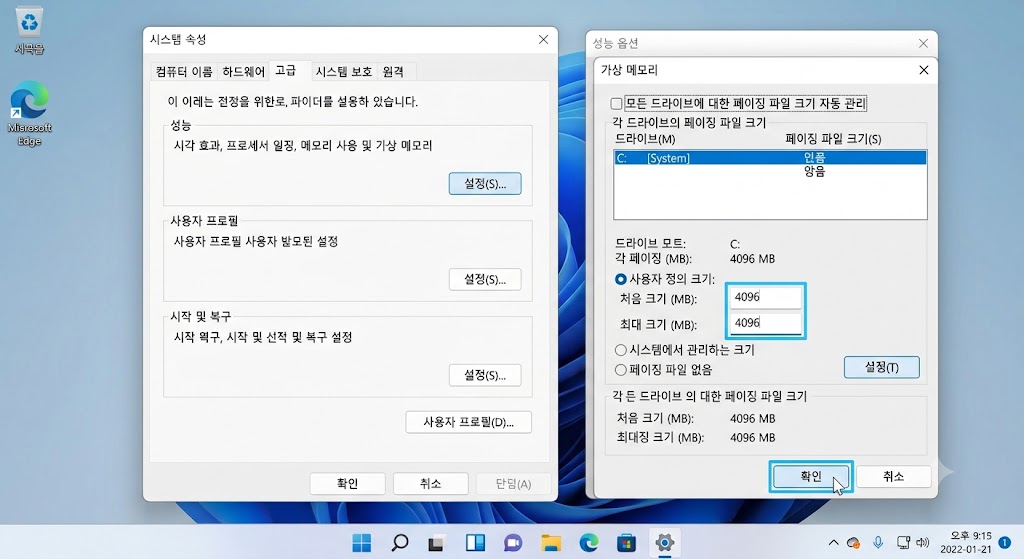Open the Windows Start menu
1024x559 pixels.
(361, 543)
